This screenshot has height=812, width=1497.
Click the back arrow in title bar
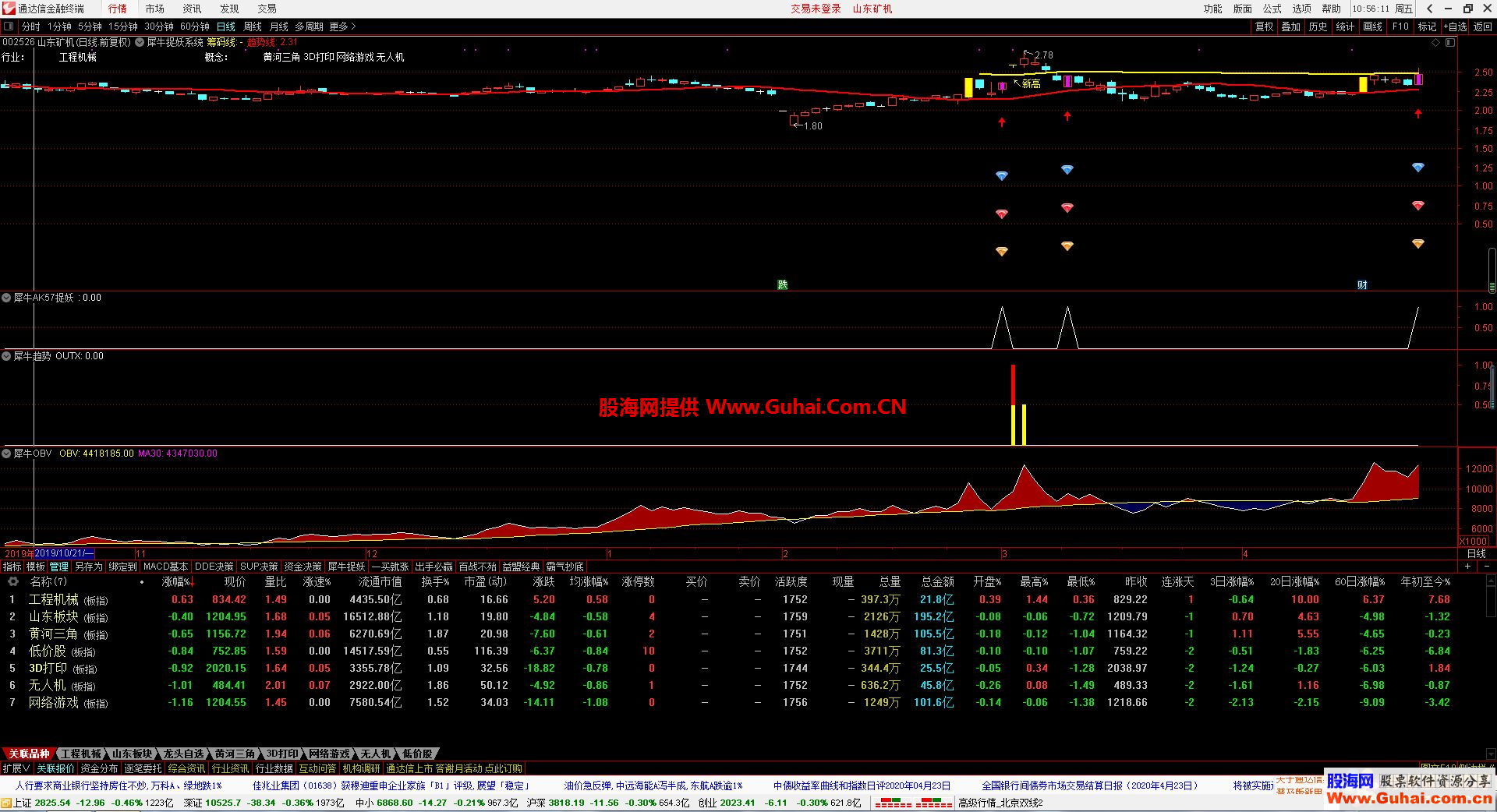(1429, 9)
